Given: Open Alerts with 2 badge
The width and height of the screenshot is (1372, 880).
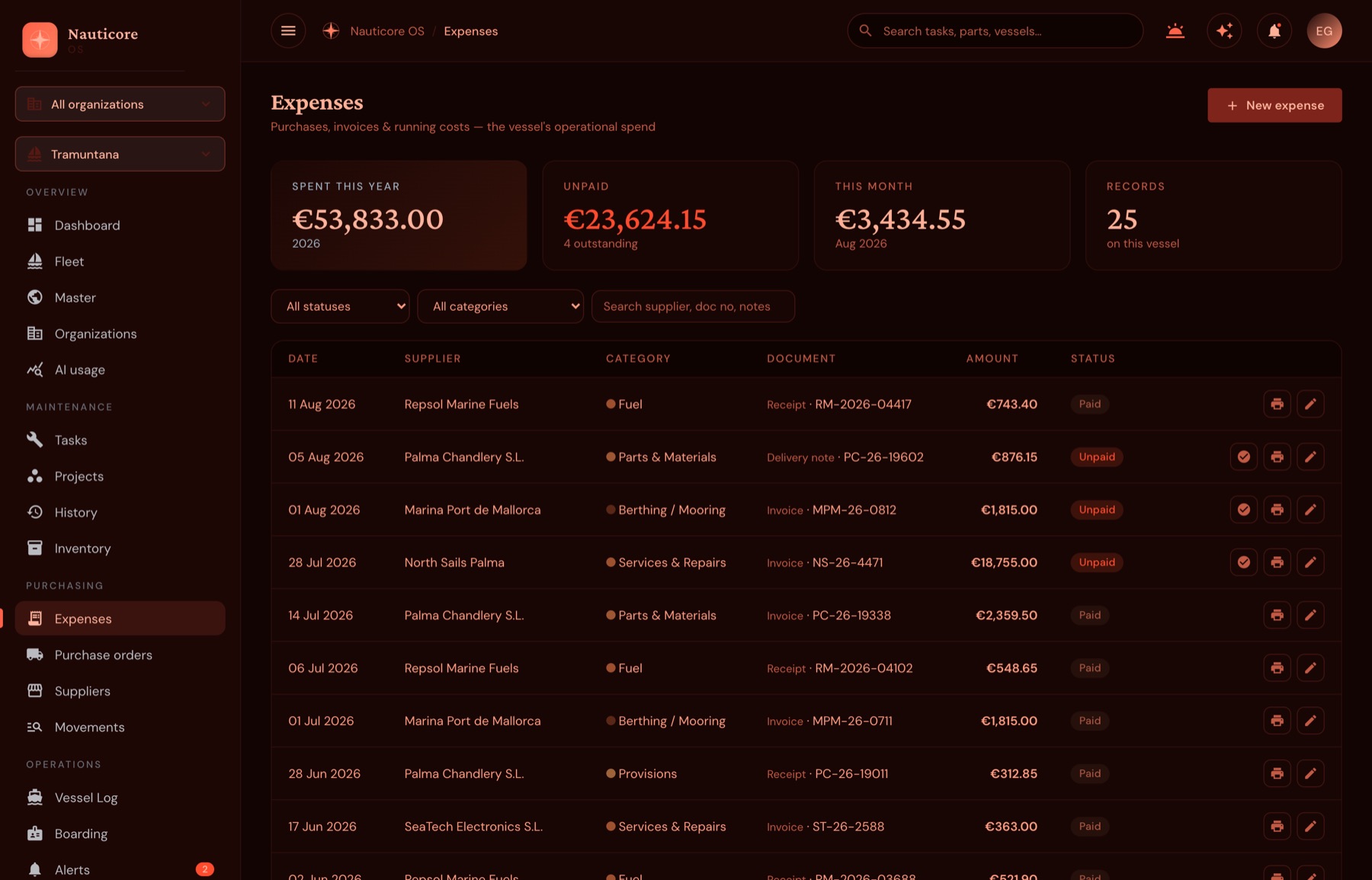Looking at the screenshot, I should tap(120, 870).
